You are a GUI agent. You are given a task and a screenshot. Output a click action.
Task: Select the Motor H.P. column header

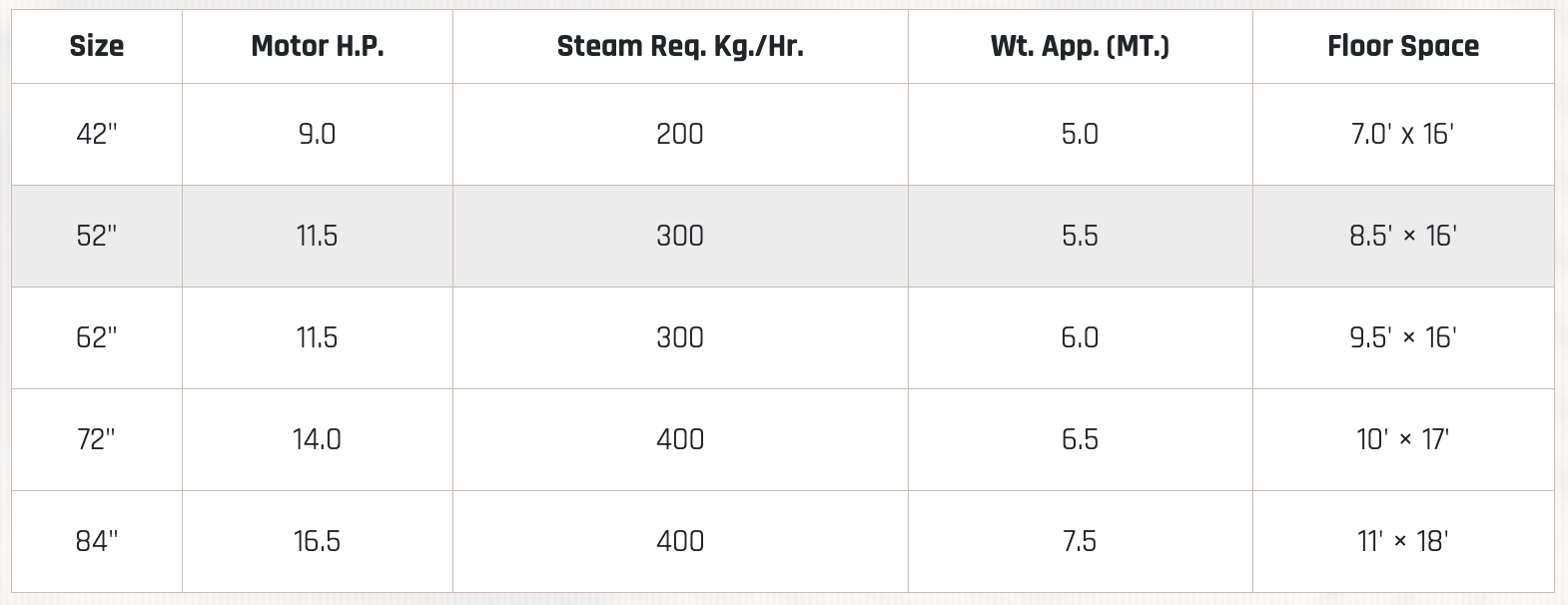click(318, 47)
